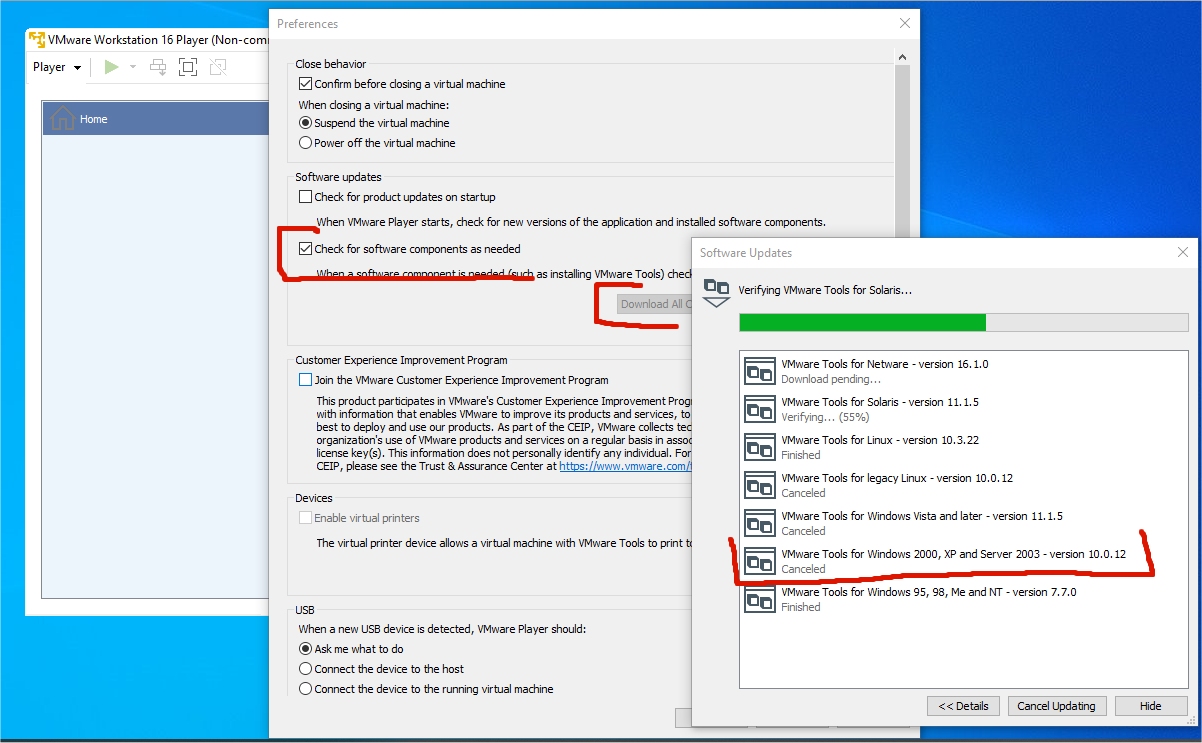Click the VMware Tools for Solaris icon
The width and height of the screenshot is (1202, 743).
(760, 409)
